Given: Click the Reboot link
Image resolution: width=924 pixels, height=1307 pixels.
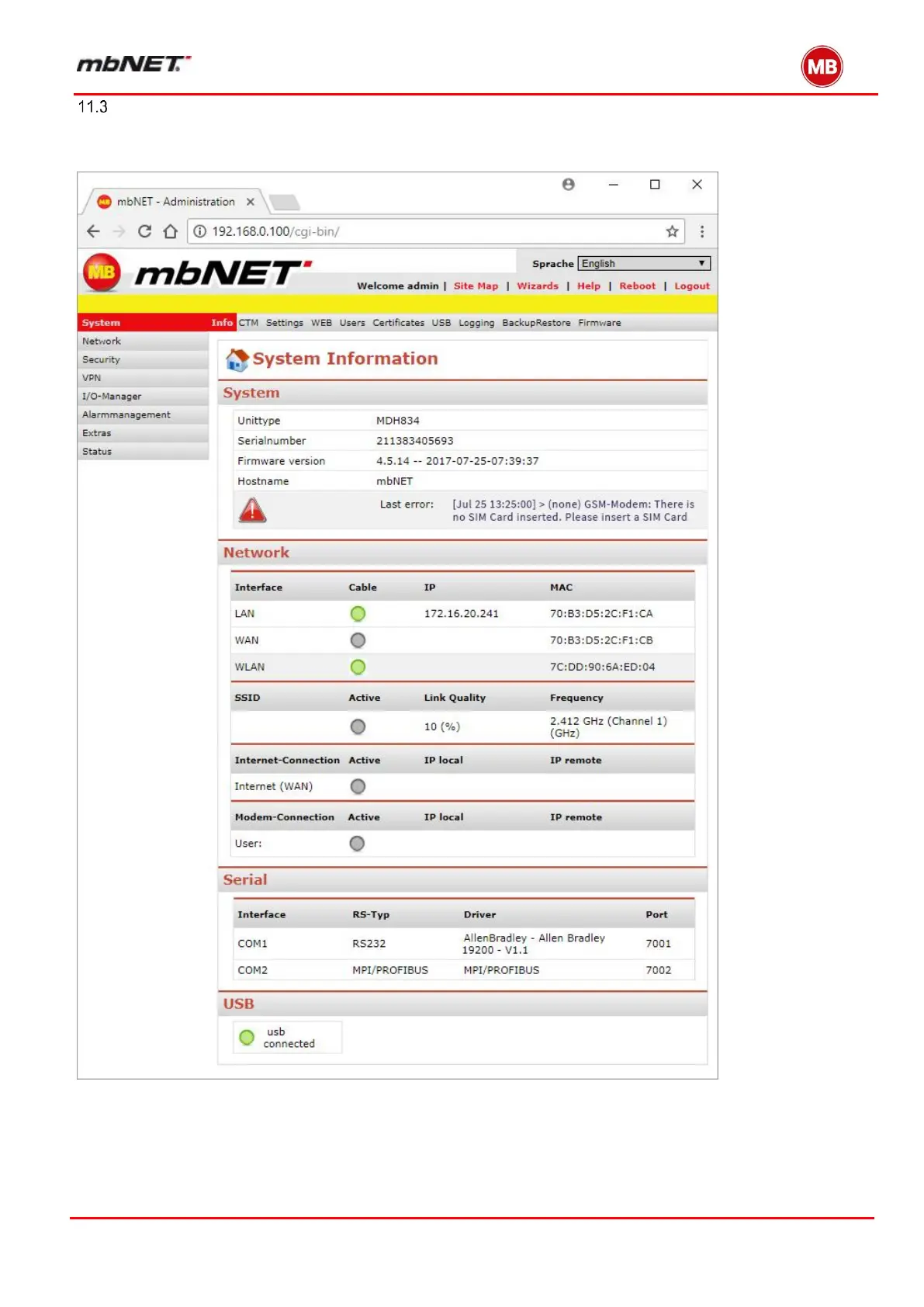Looking at the screenshot, I should pos(637,286).
